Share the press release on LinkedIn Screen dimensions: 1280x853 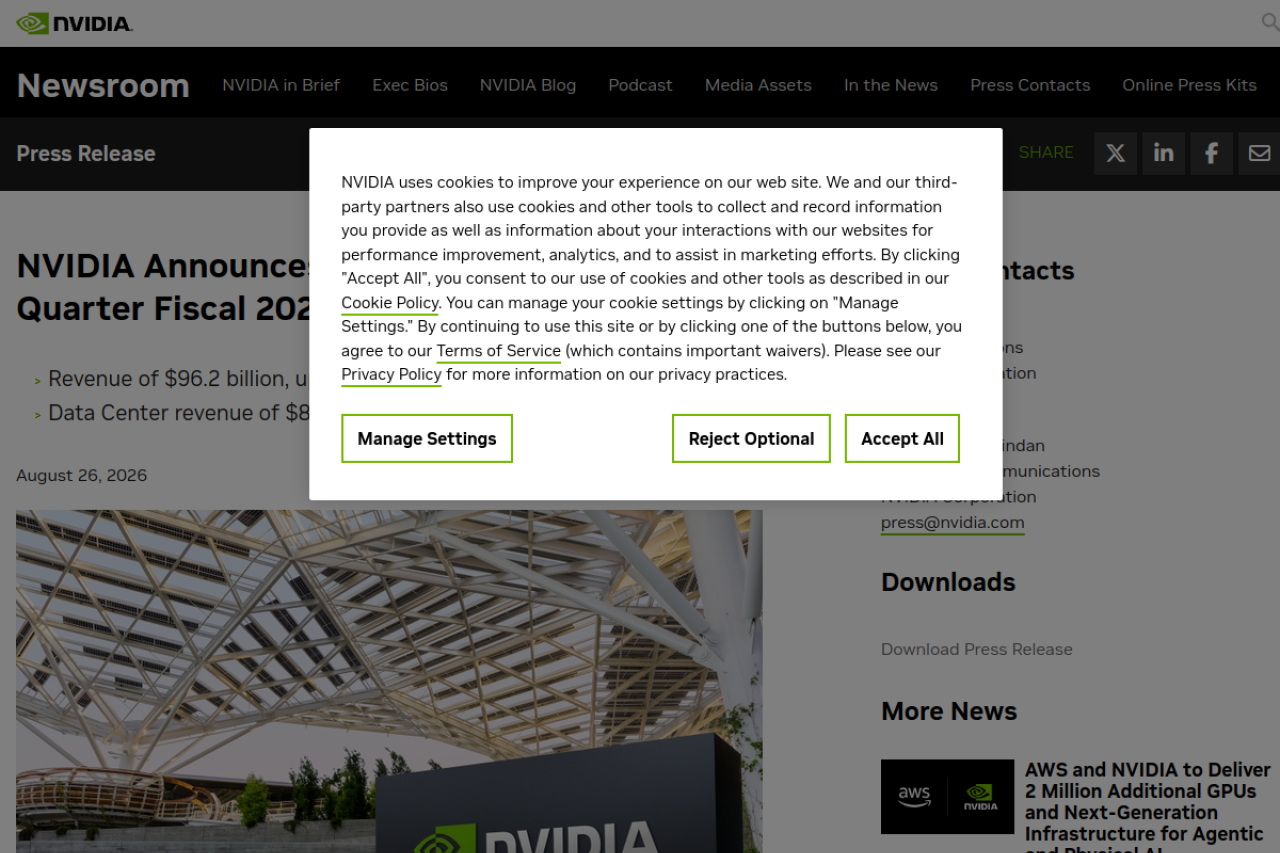click(1163, 153)
